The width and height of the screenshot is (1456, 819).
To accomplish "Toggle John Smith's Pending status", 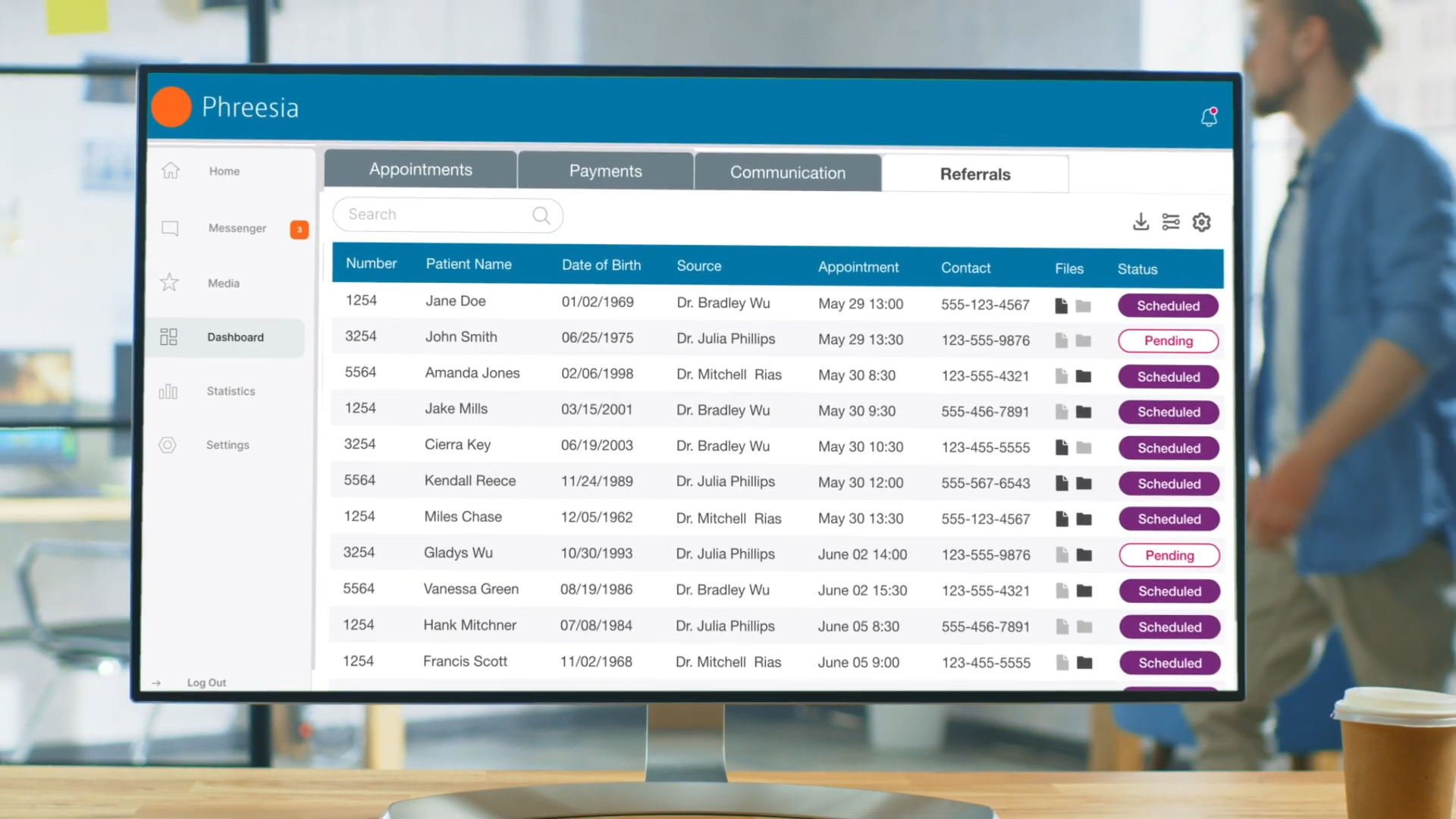I will 1168,340.
